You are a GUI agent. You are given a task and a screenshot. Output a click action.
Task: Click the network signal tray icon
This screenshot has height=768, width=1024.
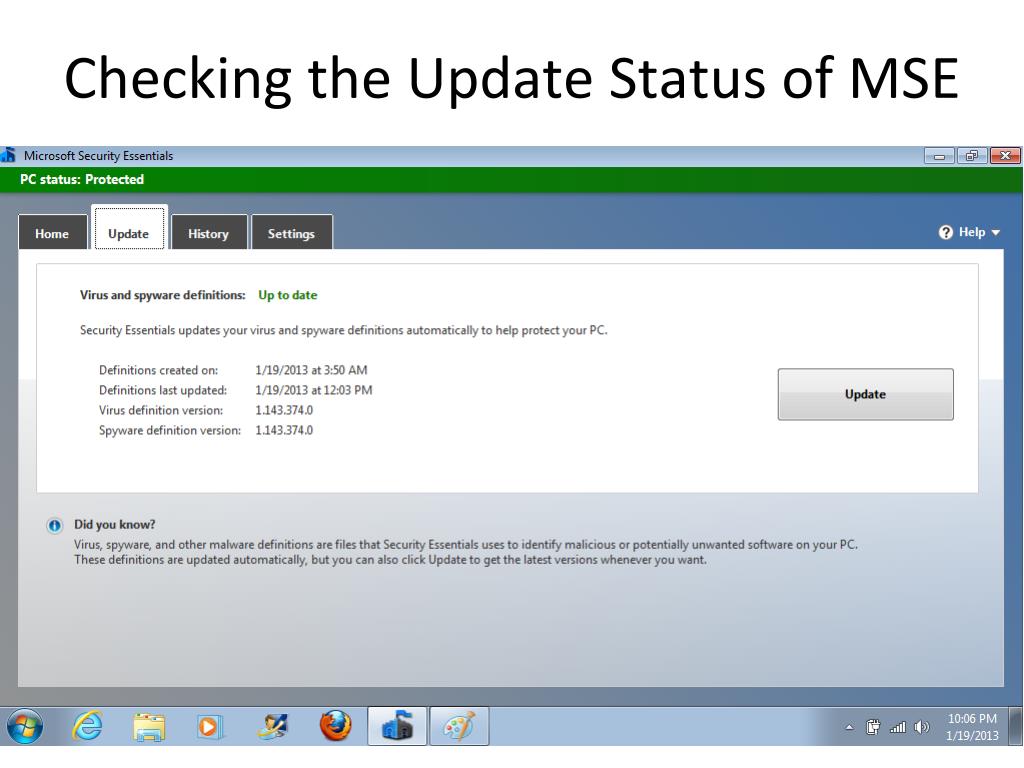(898, 727)
